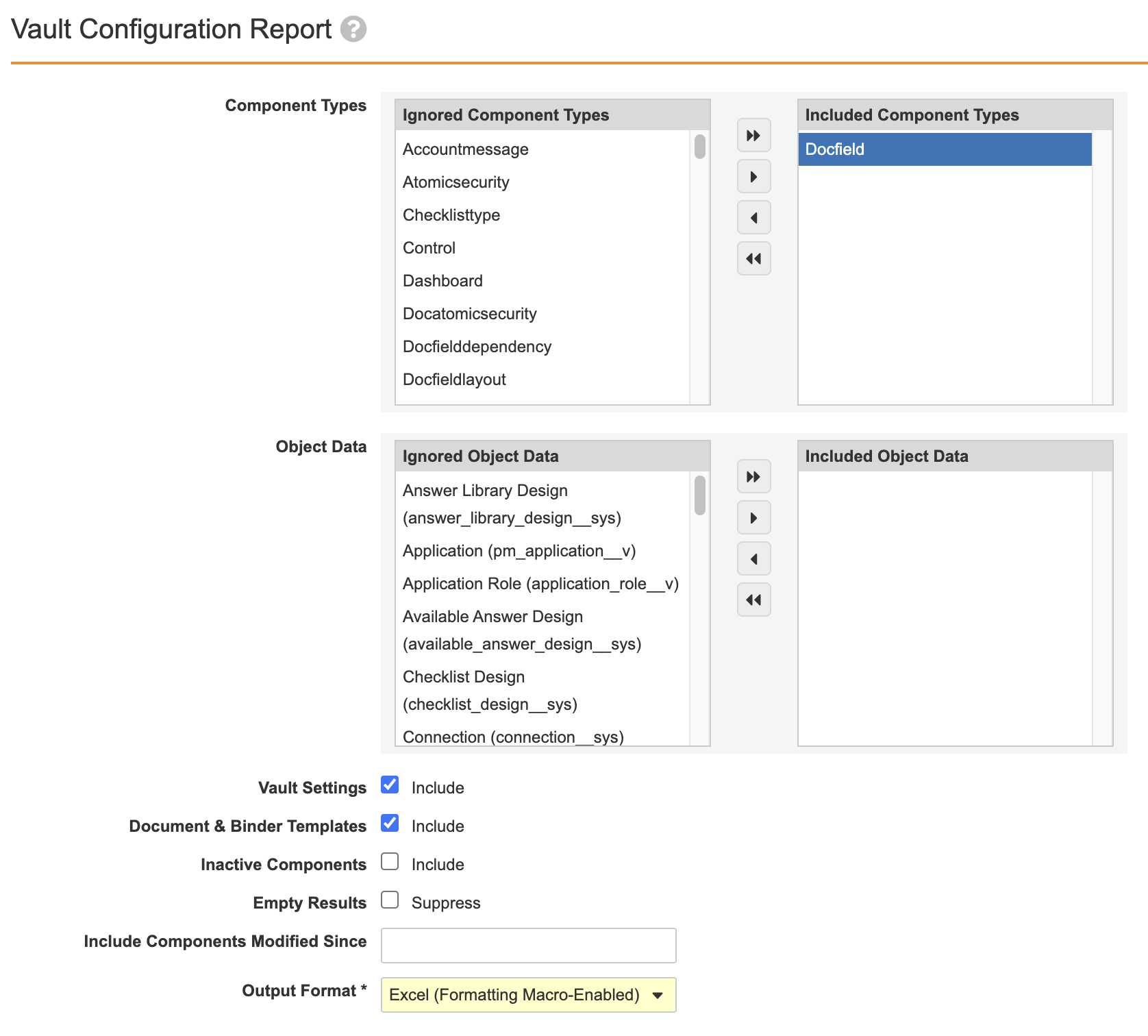Remove selected component type from Included list

(753, 218)
